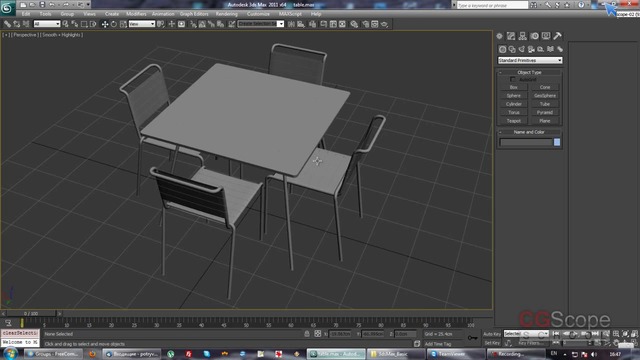Screen dimensions: 640x360
Task: Click the object color swatch
Action: click(x=557, y=142)
